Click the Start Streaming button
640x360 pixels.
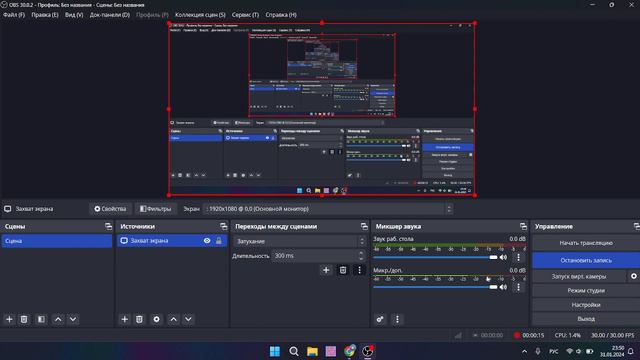point(586,243)
